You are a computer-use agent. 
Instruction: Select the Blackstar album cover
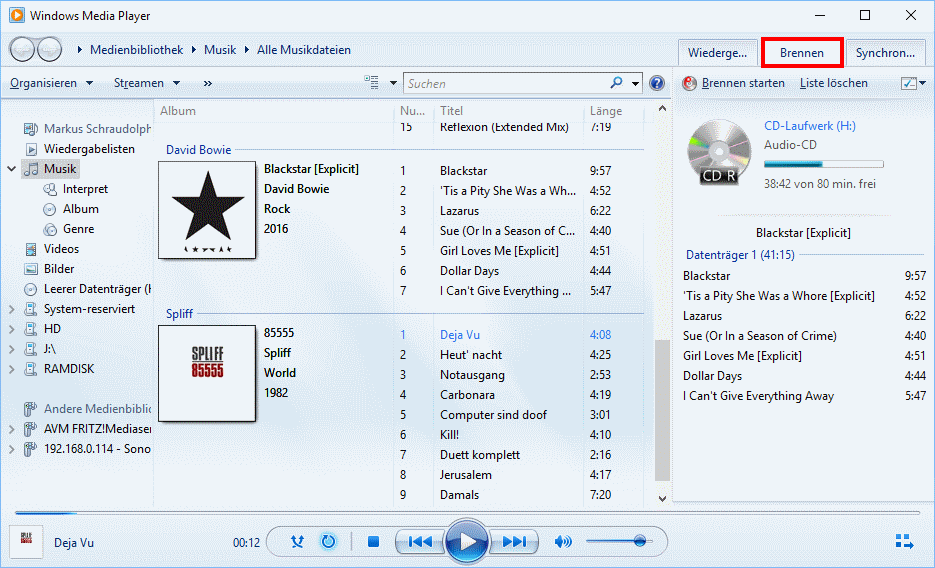[x=207, y=210]
